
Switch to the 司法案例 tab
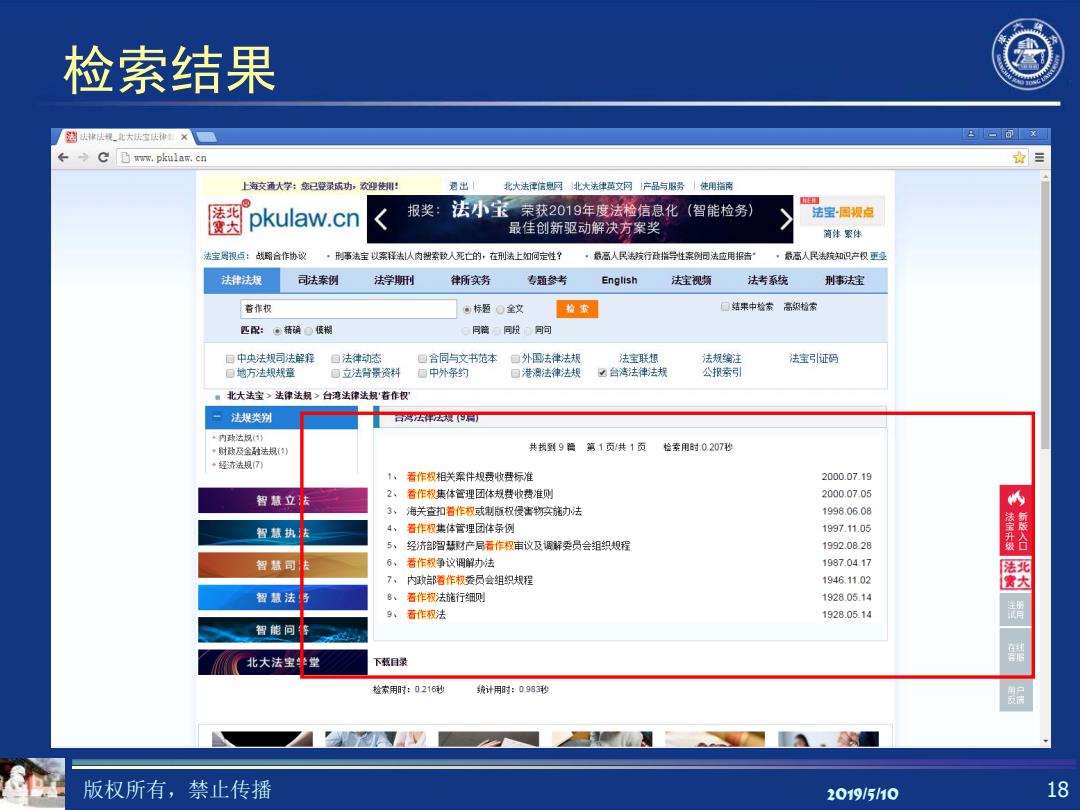pyautogui.click(x=318, y=280)
